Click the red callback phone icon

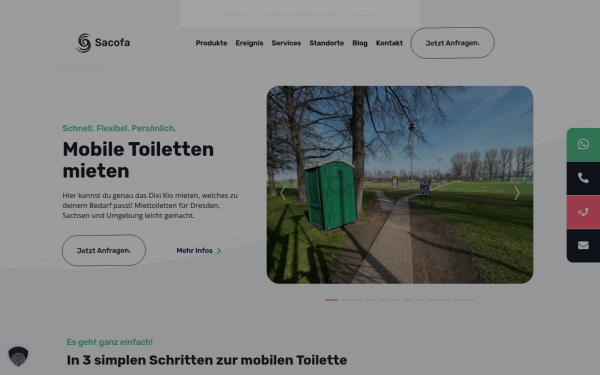coord(583,212)
